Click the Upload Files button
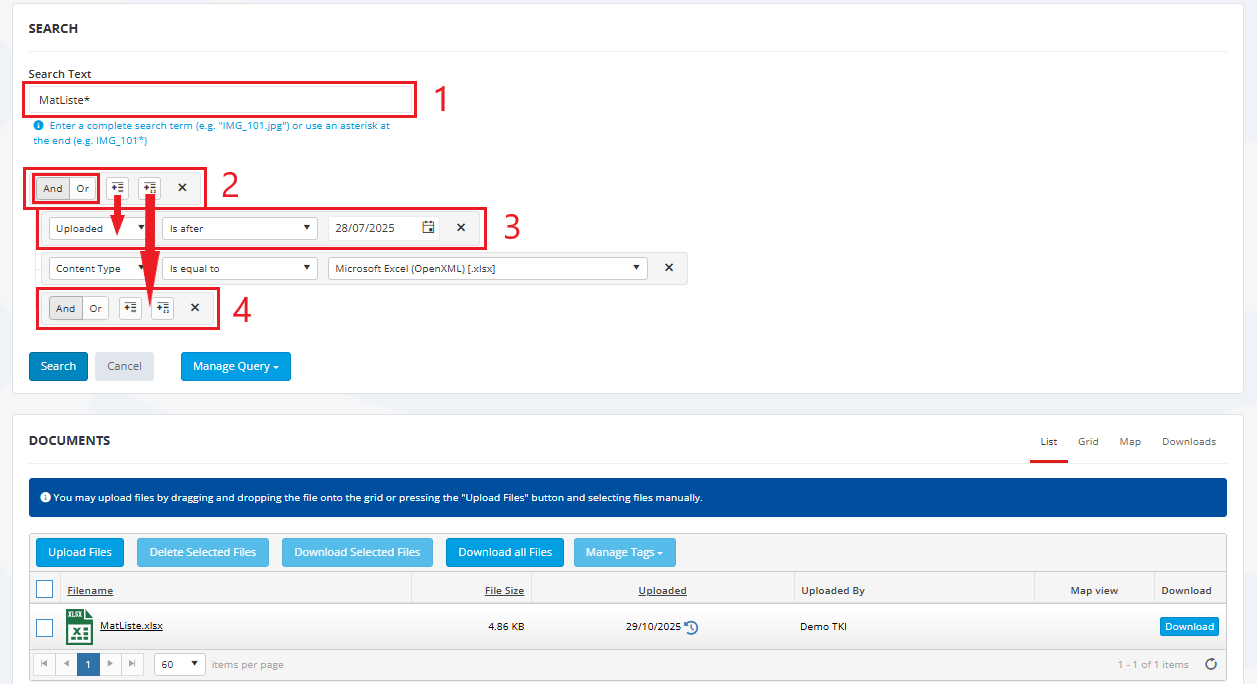This screenshot has width=1257, height=684. tap(80, 552)
